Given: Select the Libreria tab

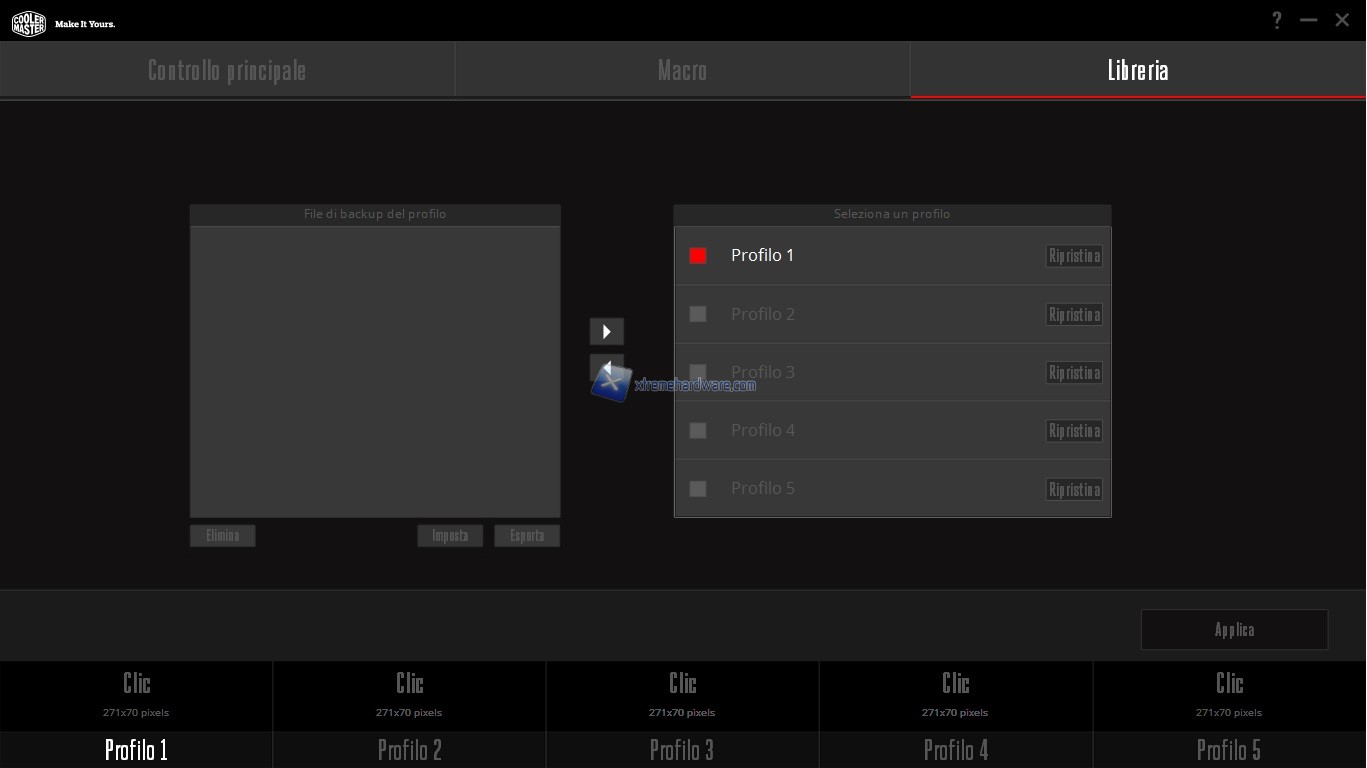Looking at the screenshot, I should click(x=1137, y=70).
